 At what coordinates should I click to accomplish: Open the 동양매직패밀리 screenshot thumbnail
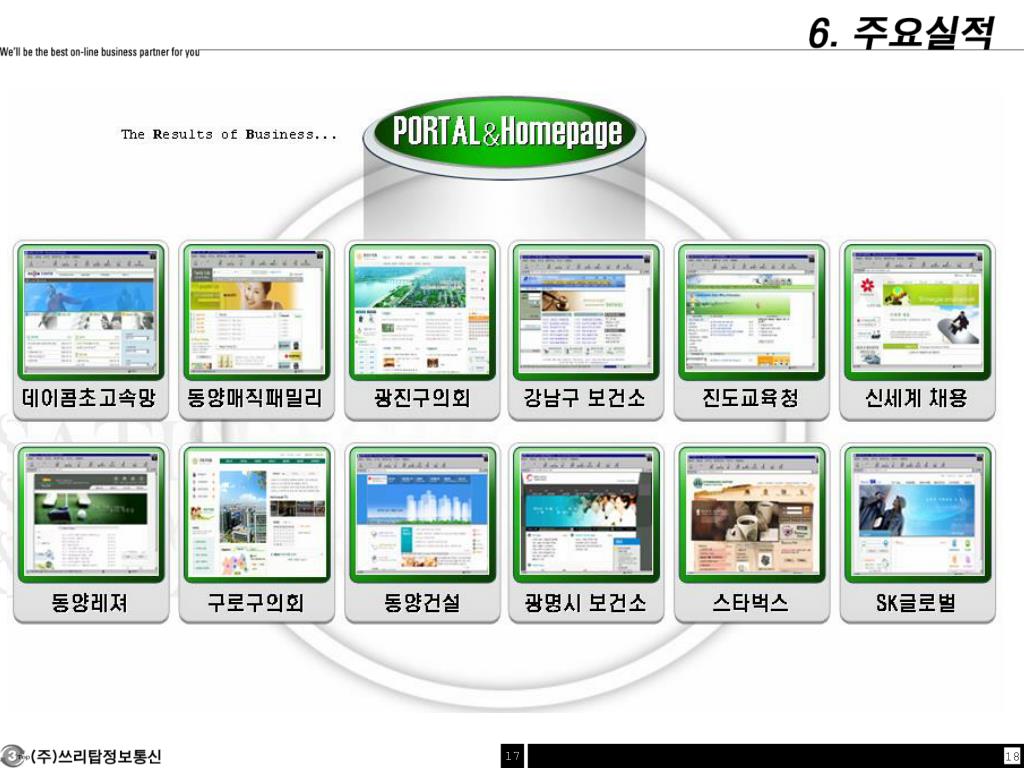coord(256,312)
